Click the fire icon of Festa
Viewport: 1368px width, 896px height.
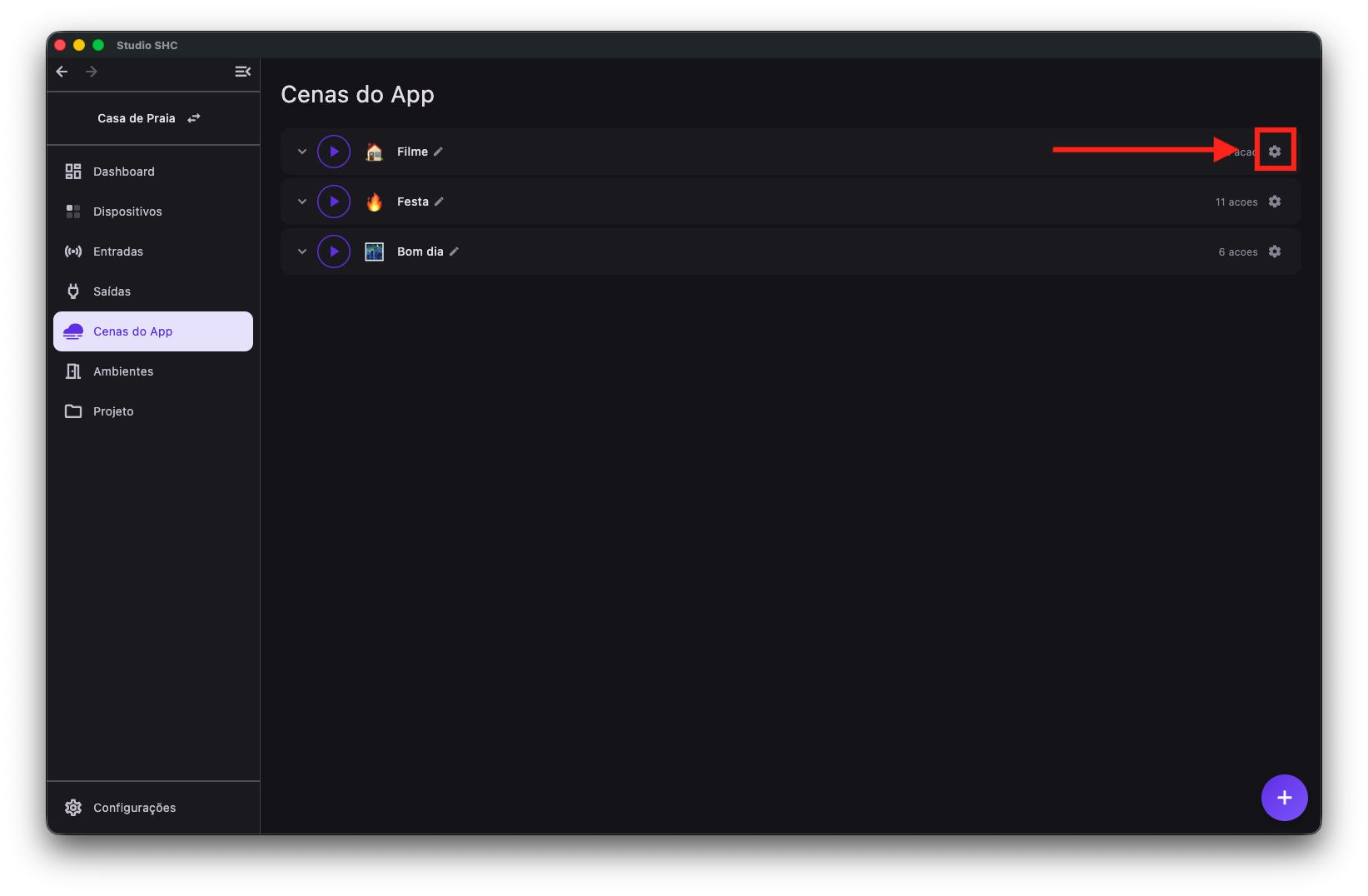tap(375, 202)
